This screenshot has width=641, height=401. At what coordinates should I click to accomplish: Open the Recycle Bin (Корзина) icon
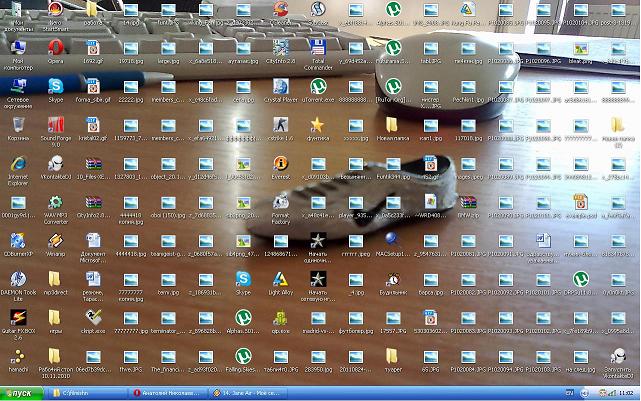tap(18, 125)
